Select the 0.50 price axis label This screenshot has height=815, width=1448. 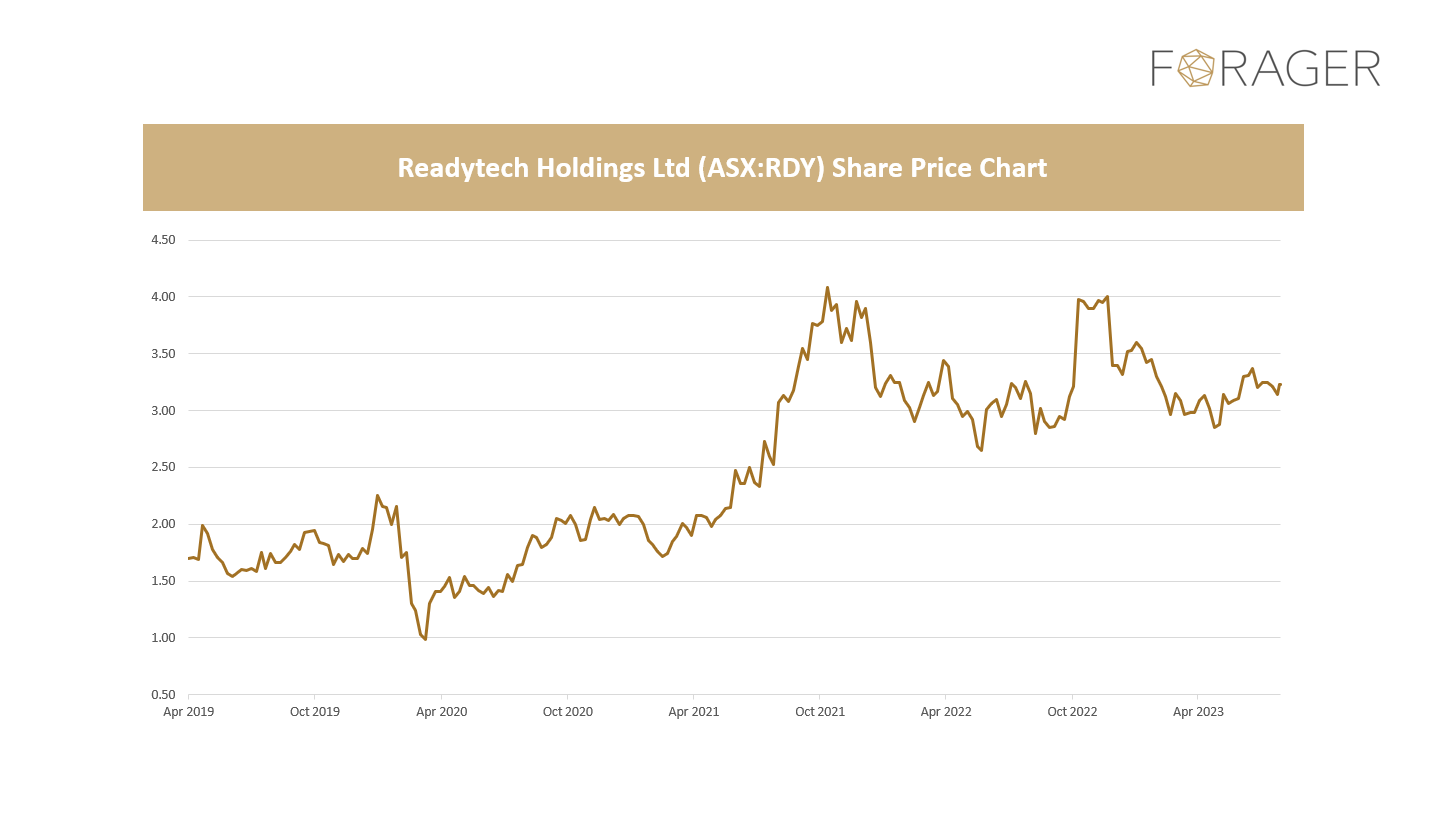[x=163, y=695]
